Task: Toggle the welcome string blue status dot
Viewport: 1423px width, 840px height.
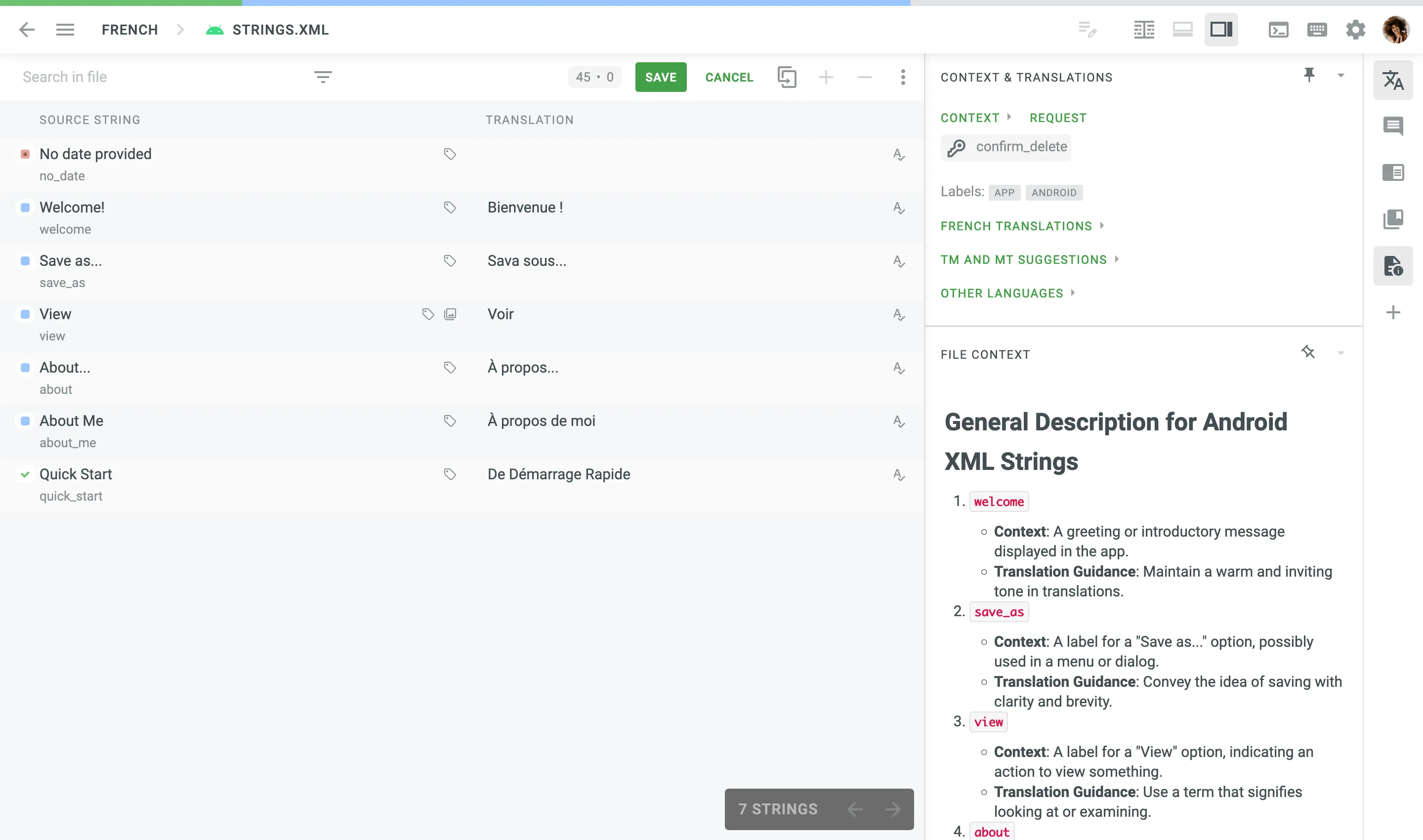Action: [25, 207]
